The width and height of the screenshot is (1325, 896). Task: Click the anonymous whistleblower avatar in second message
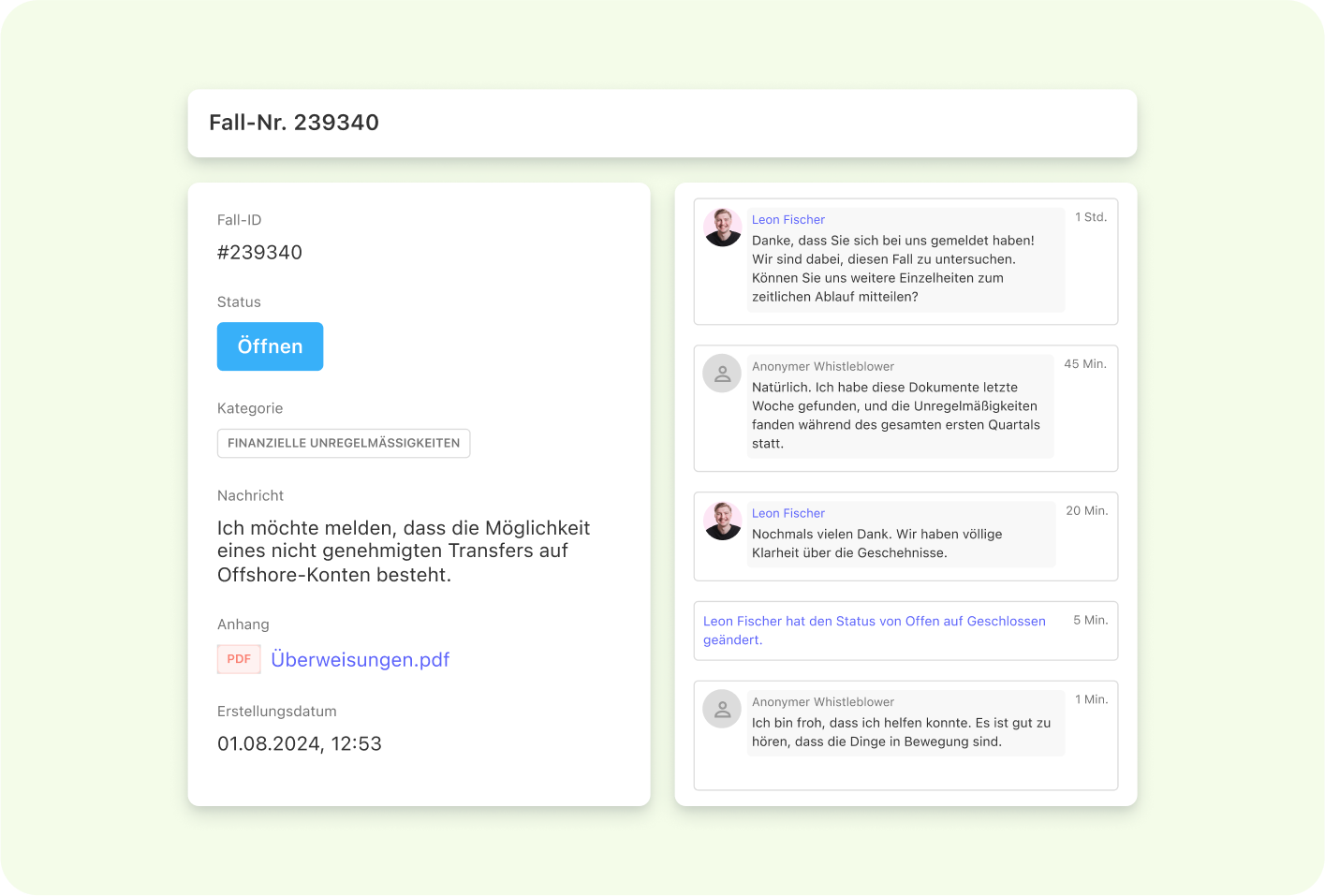pos(722,373)
